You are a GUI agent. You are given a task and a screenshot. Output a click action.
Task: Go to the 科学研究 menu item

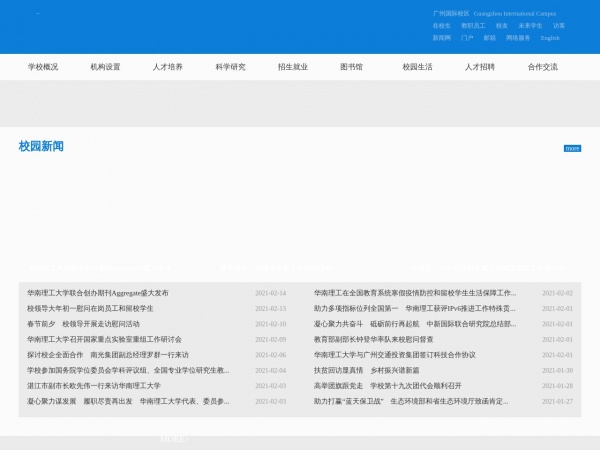(230, 67)
